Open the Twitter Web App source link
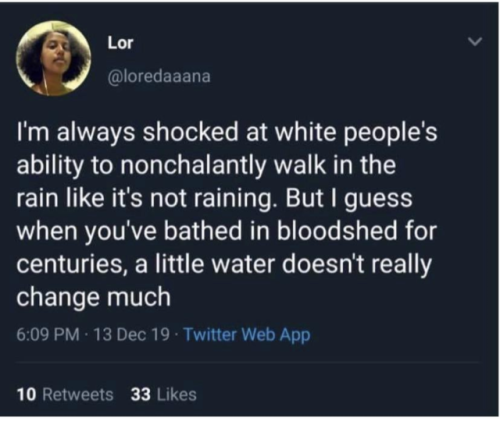 [247, 335]
